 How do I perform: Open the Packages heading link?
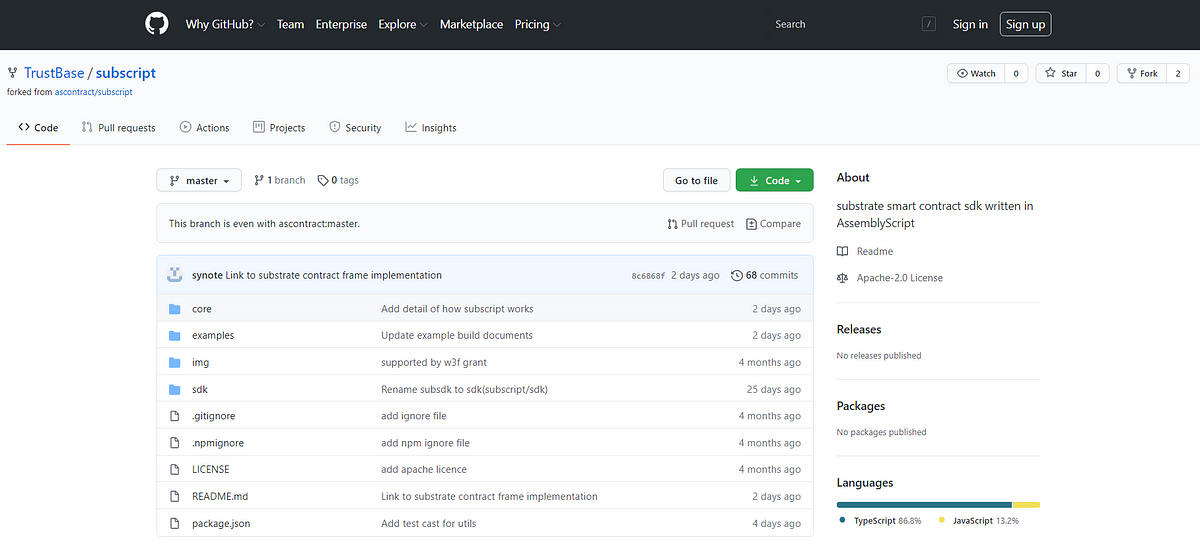[861, 406]
